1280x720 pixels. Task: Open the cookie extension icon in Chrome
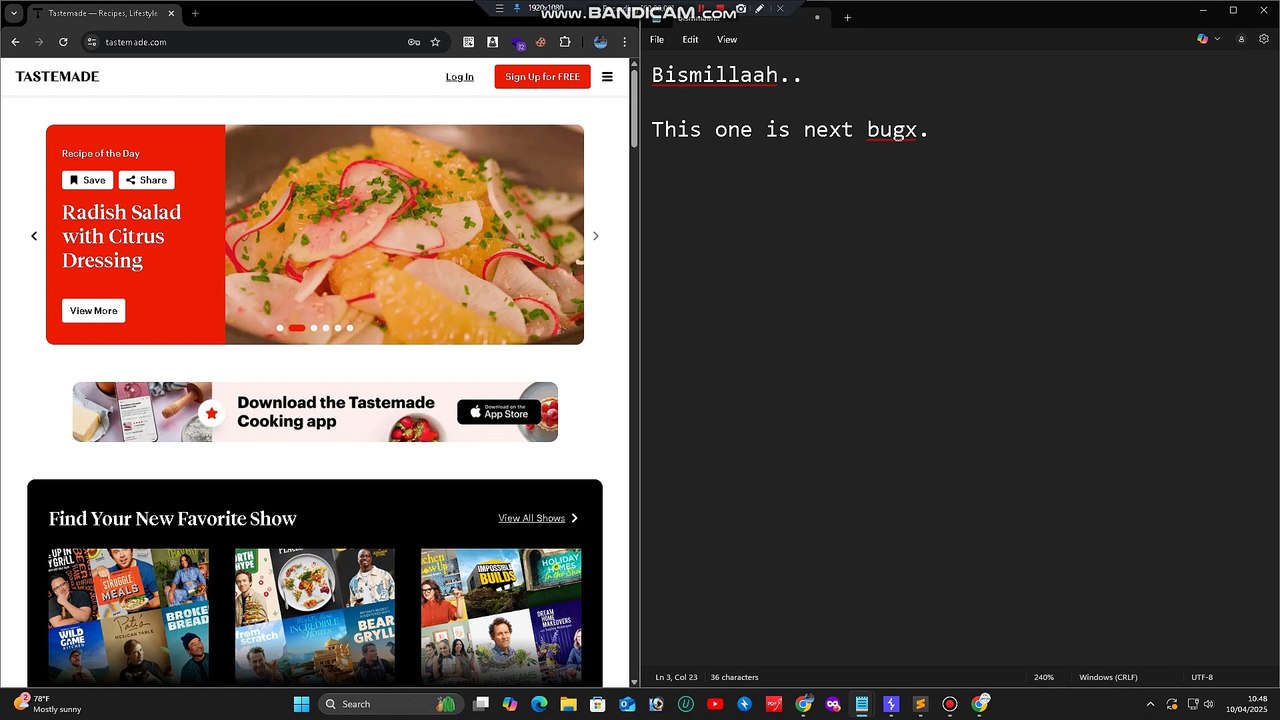pos(541,42)
